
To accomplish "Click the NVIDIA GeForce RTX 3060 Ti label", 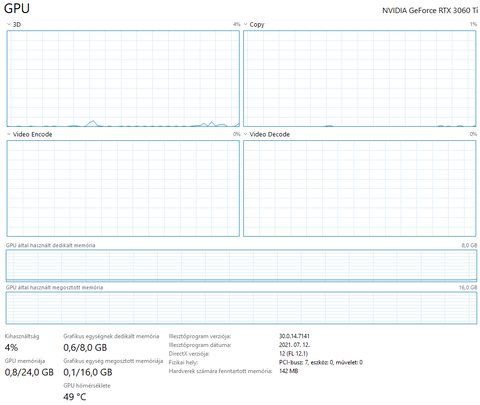I will (430, 11).
